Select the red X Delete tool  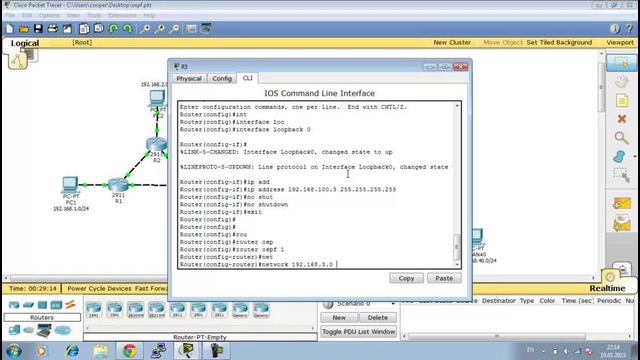pos(622,119)
